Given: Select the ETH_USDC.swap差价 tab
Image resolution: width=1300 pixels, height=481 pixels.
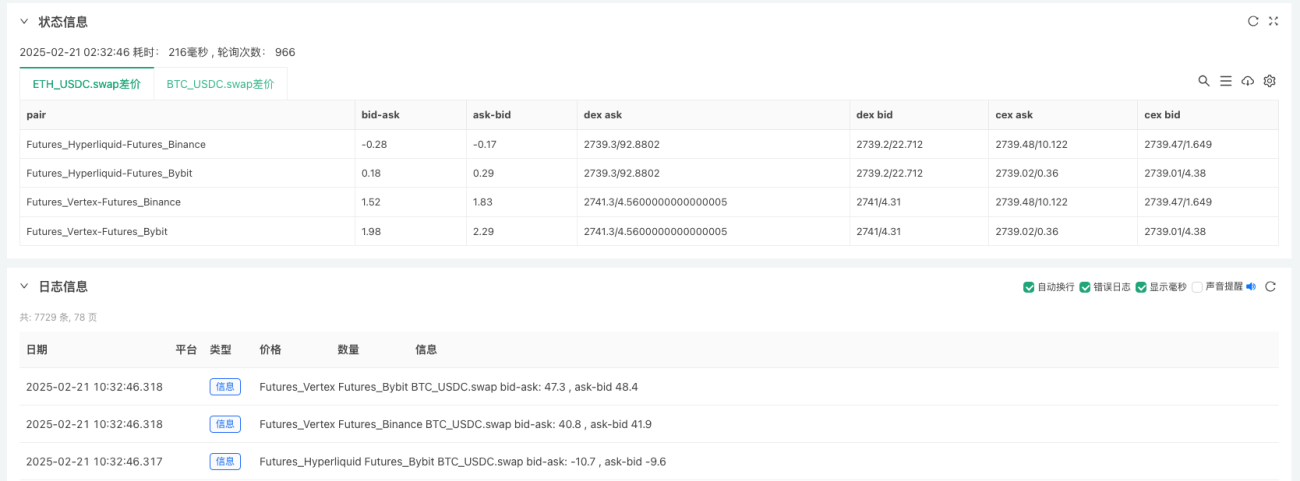Looking at the screenshot, I should tap(87, 84).
